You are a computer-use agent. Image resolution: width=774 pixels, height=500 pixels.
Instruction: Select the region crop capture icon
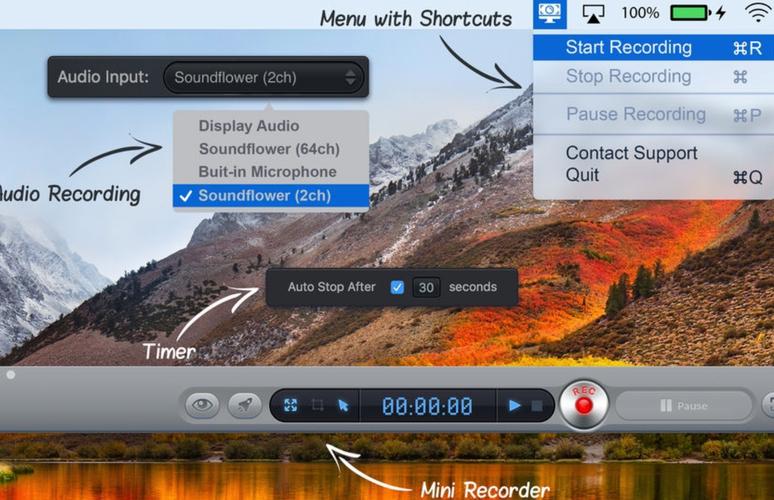pos(317,405)
